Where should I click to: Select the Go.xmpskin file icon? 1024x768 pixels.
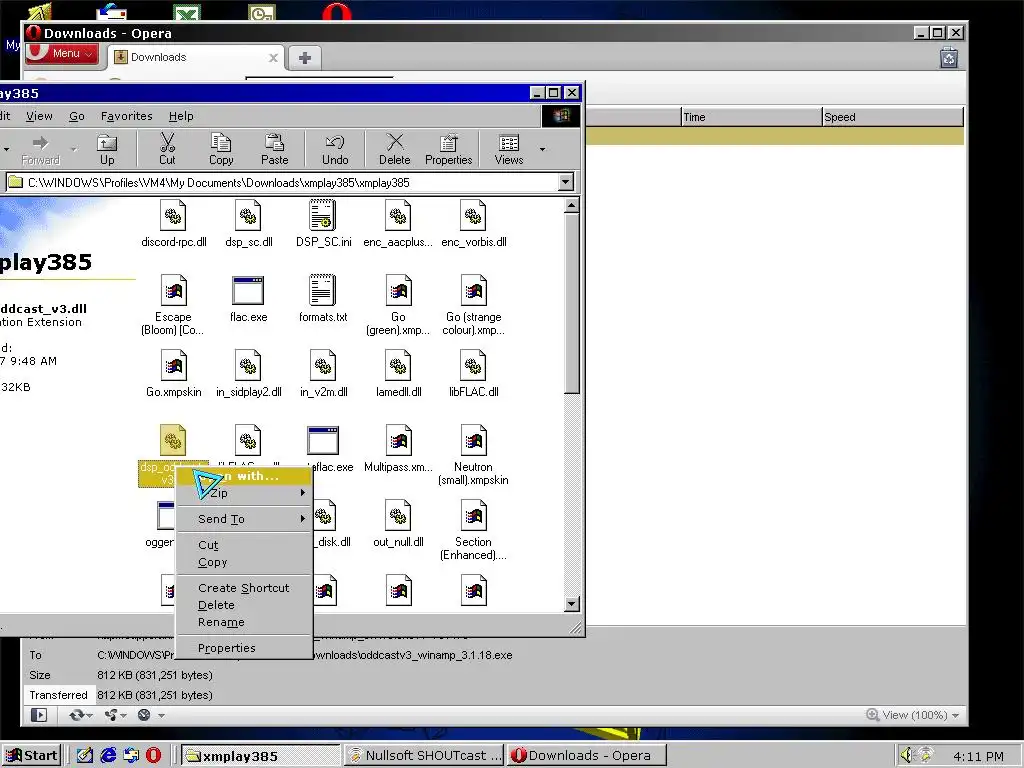tap(173, 366)
